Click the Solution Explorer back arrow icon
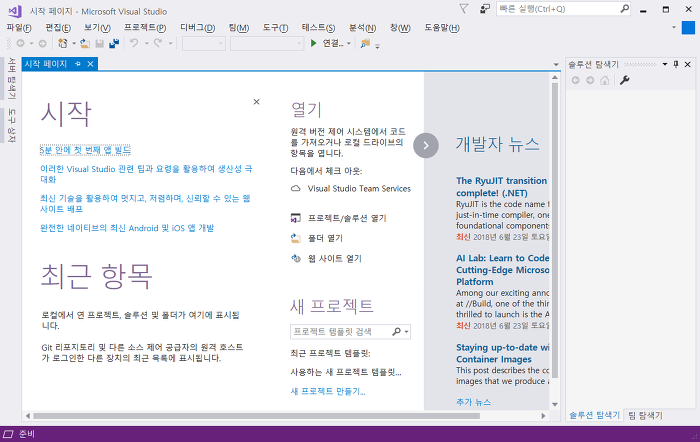Screen dimensions: 700x442 click(x=576, y=80)
